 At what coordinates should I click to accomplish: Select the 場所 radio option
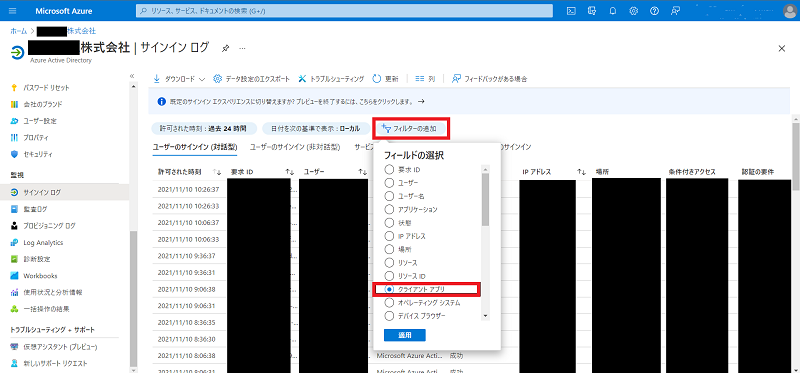tap(389, 249)
